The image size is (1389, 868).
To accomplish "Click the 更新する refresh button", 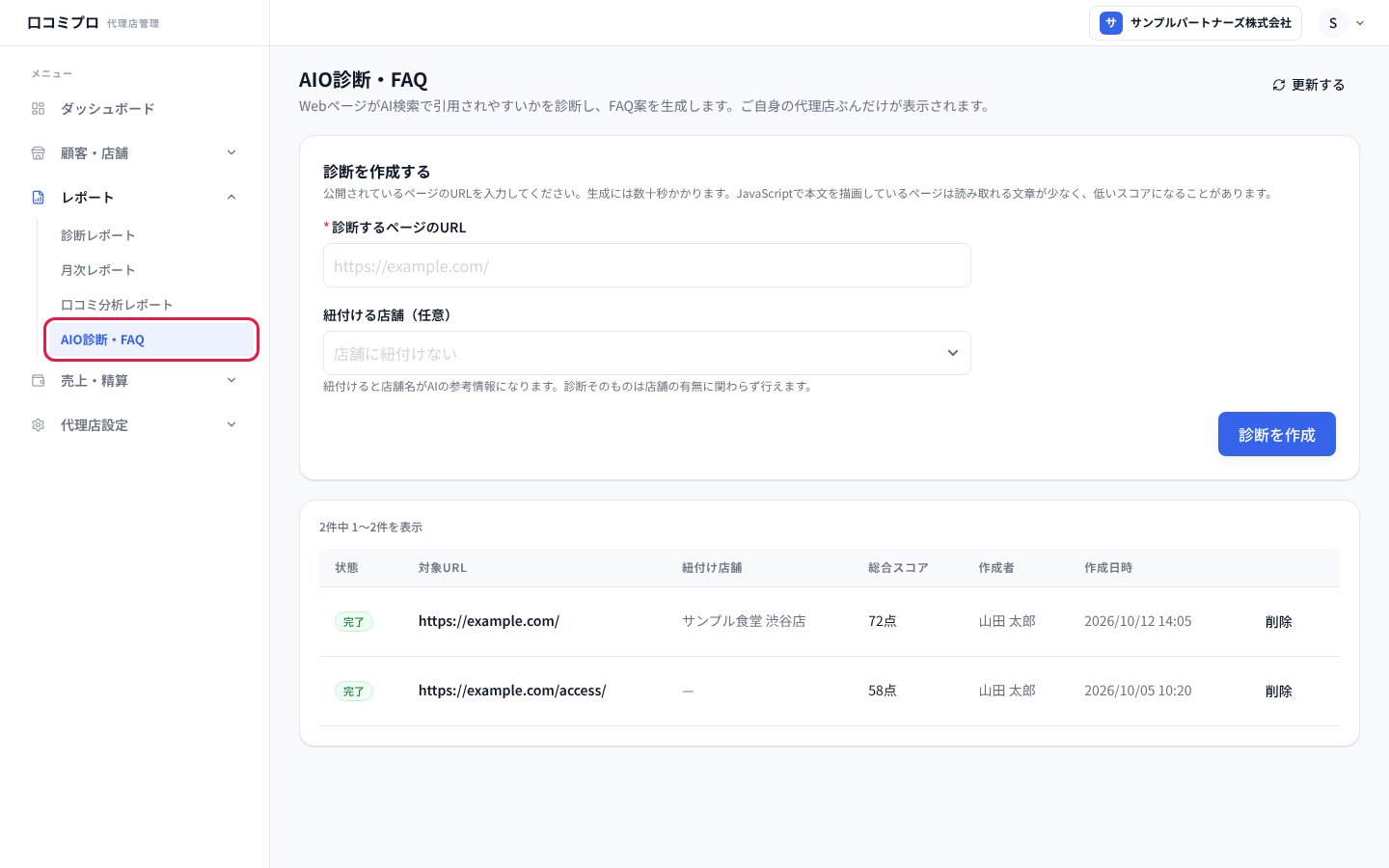I will [1308, 85].
